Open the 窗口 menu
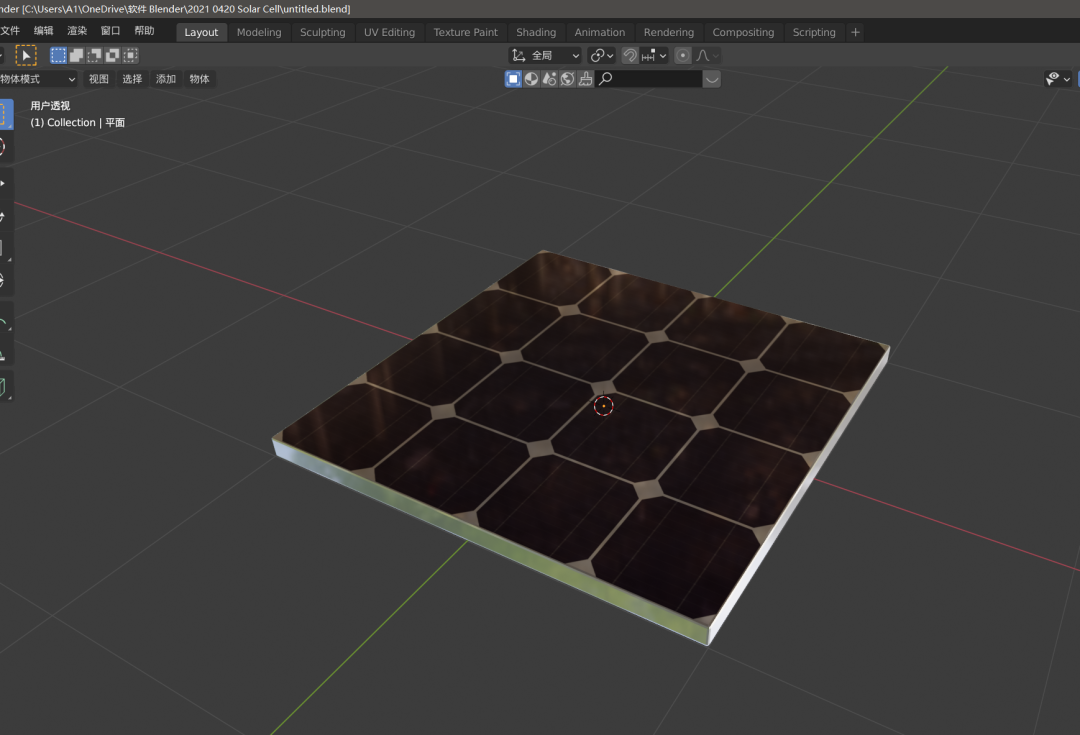This screenshot has width=1080, height=735. click(110, 30)
